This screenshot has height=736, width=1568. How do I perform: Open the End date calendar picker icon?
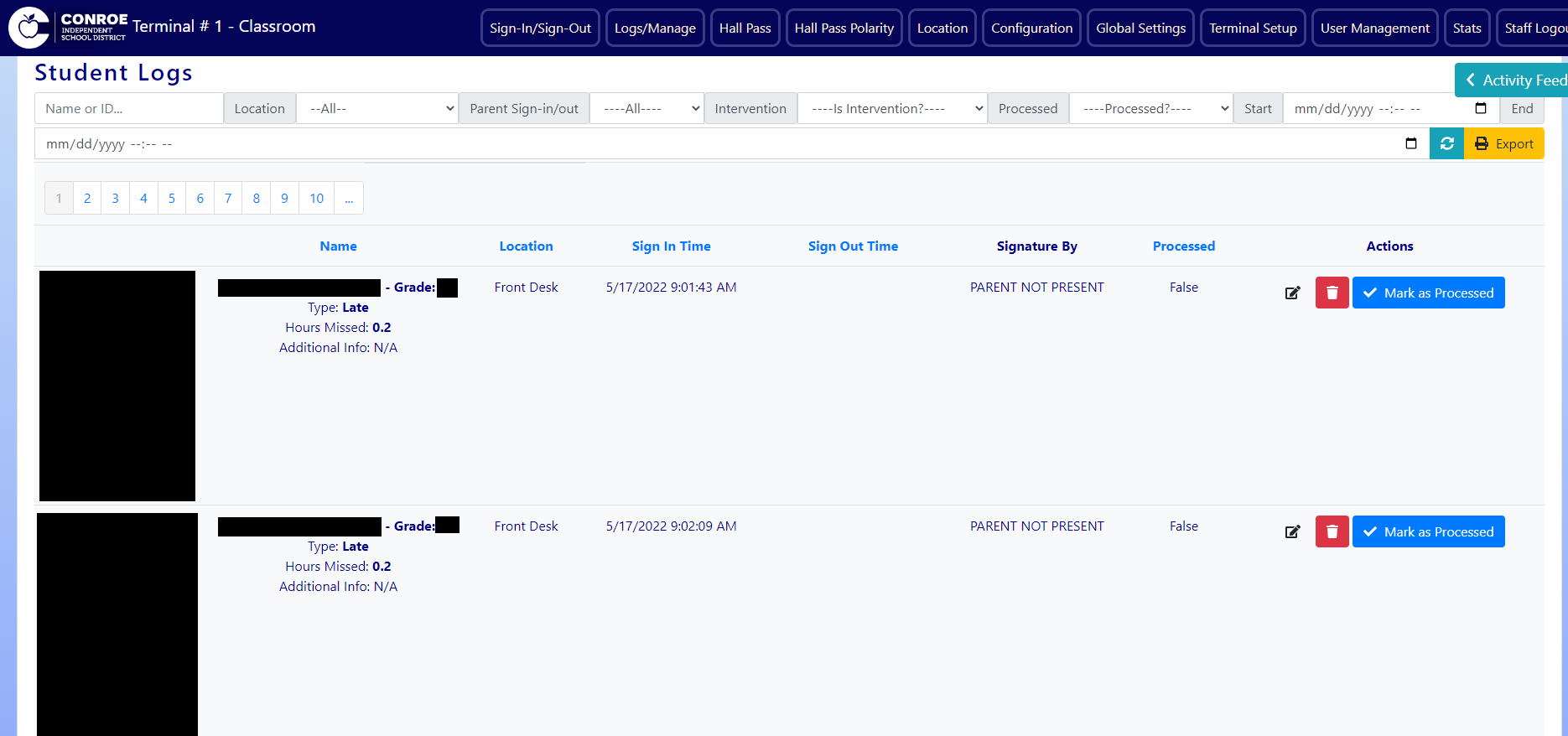pyautogui.click(x=1410, y=143)
